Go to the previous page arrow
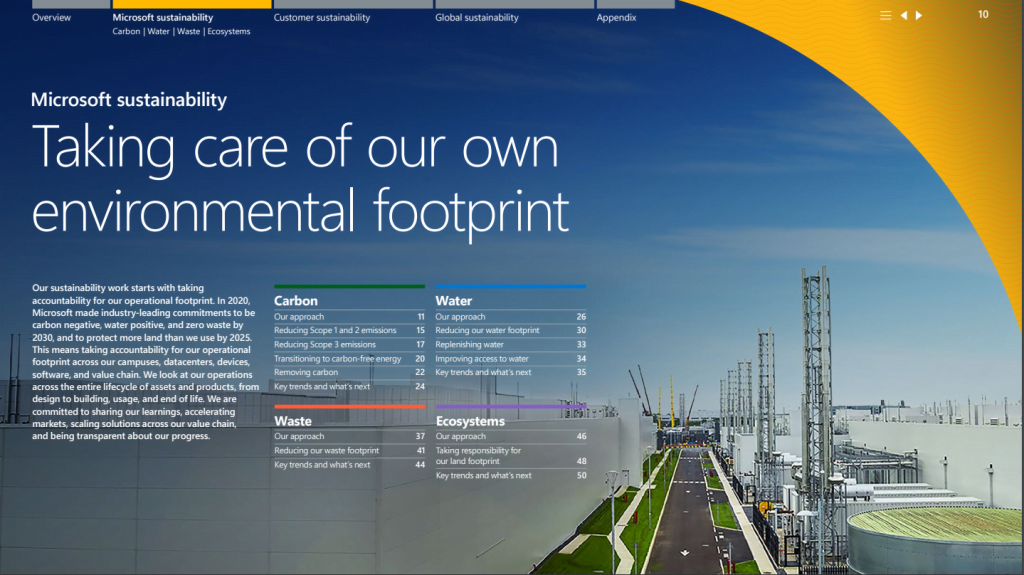 [904, 15]
